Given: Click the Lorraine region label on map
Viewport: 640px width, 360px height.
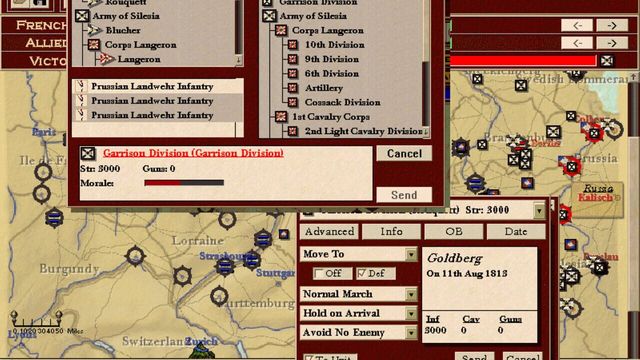Looking at the screenshot, I should pyautogui.click(x=198, y=240).
